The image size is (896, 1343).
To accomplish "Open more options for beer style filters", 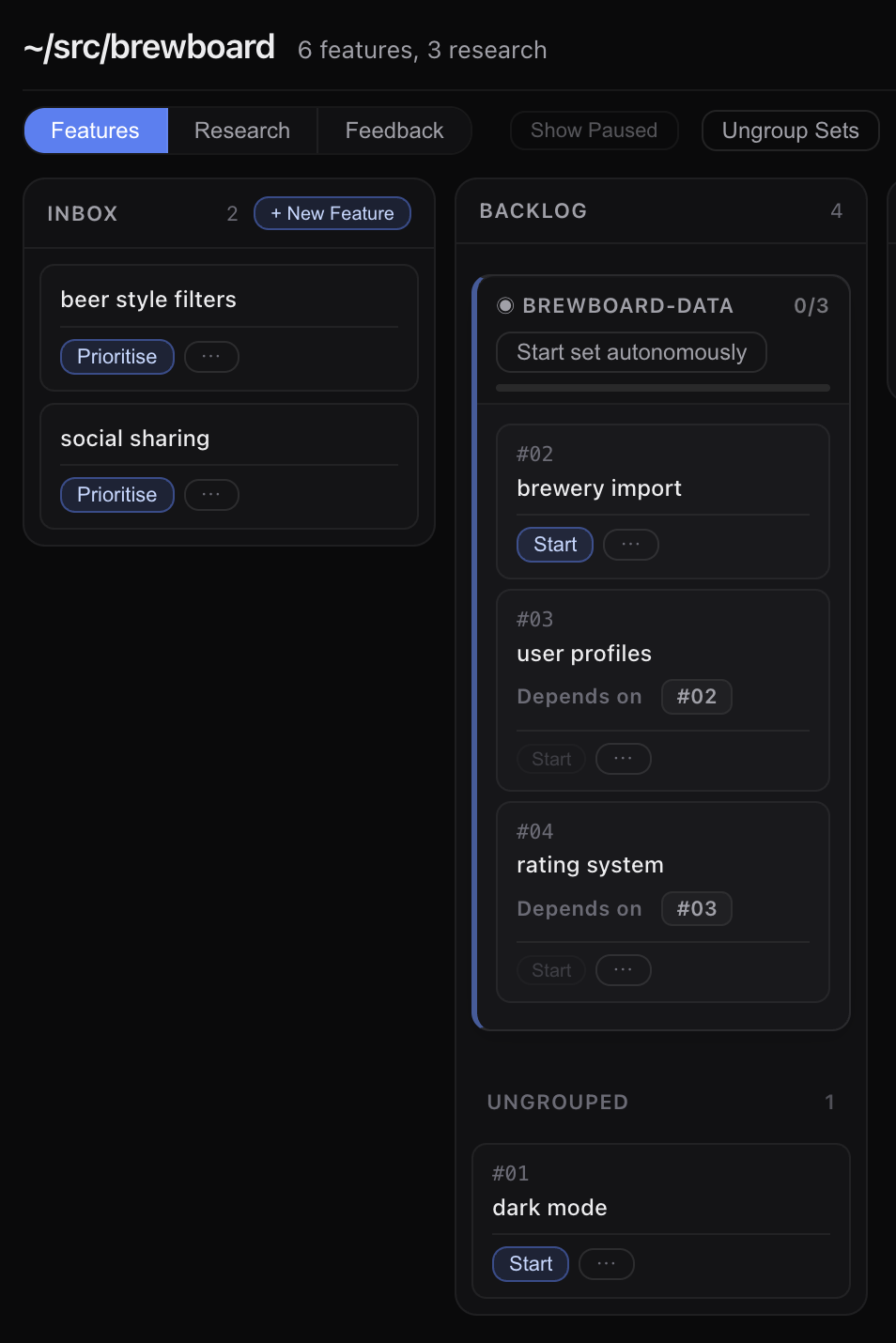I will pyautogui.click(x=211, y=357).
